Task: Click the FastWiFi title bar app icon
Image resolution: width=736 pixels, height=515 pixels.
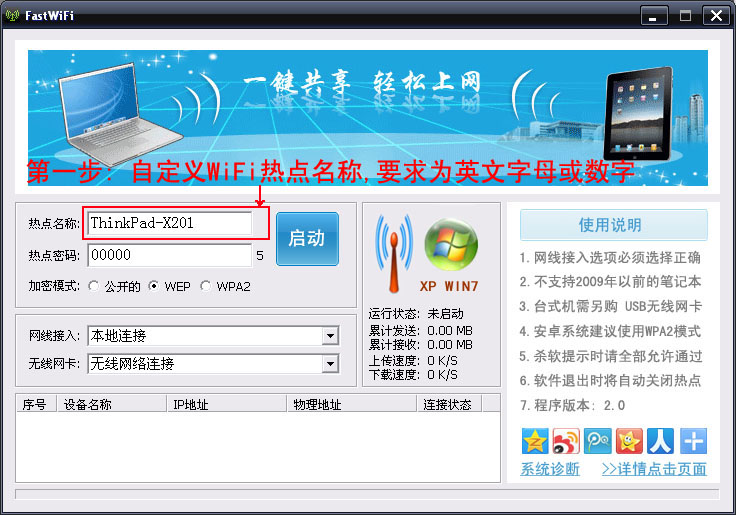Action: point(12,15)
